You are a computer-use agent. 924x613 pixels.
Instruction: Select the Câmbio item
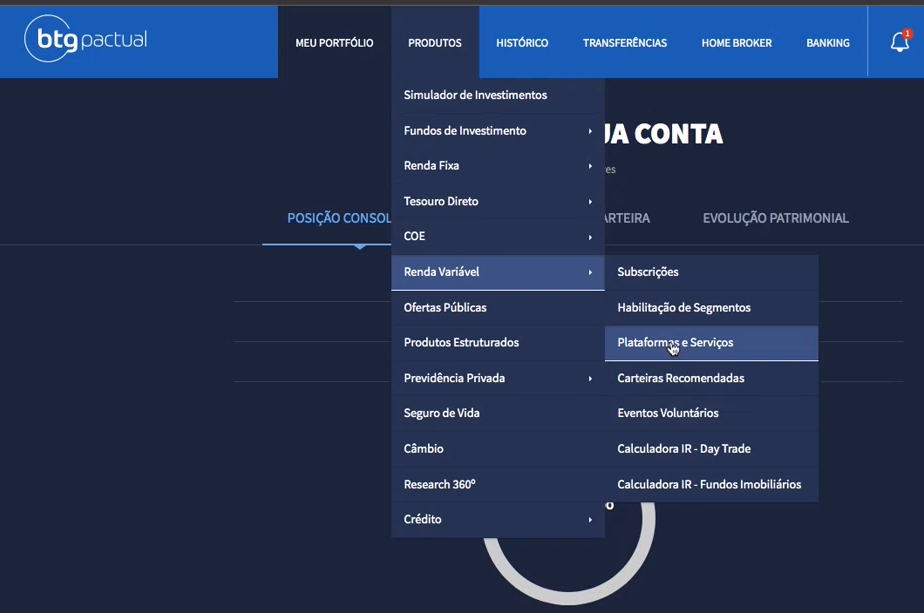tap(498, 449)
